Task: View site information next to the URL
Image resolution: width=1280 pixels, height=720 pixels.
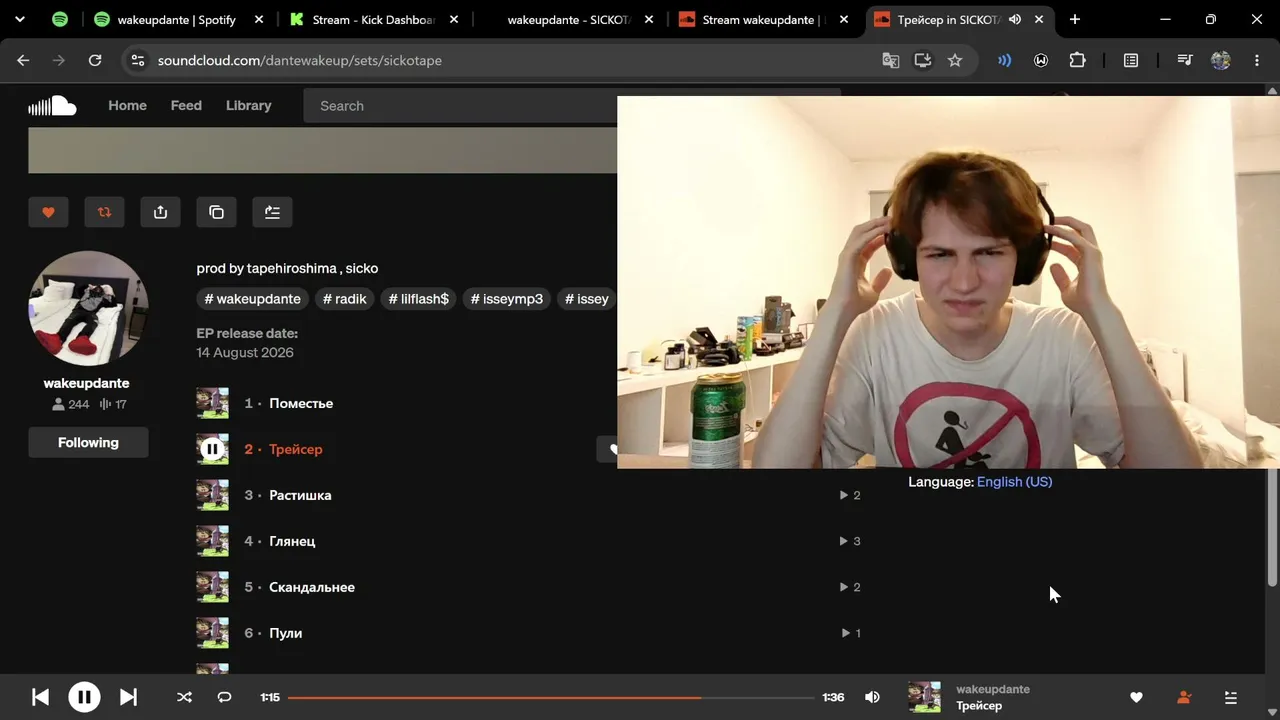Action: [x=138, y=60]
